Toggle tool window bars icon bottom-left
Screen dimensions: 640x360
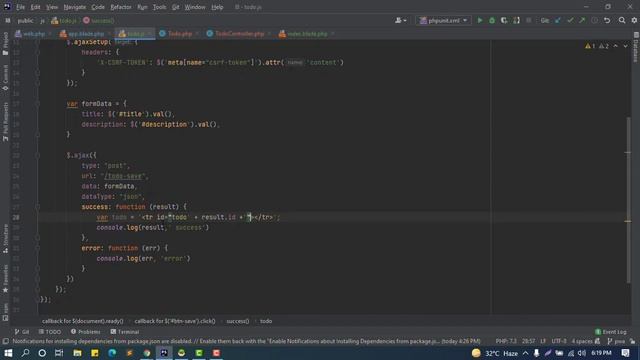5,341
